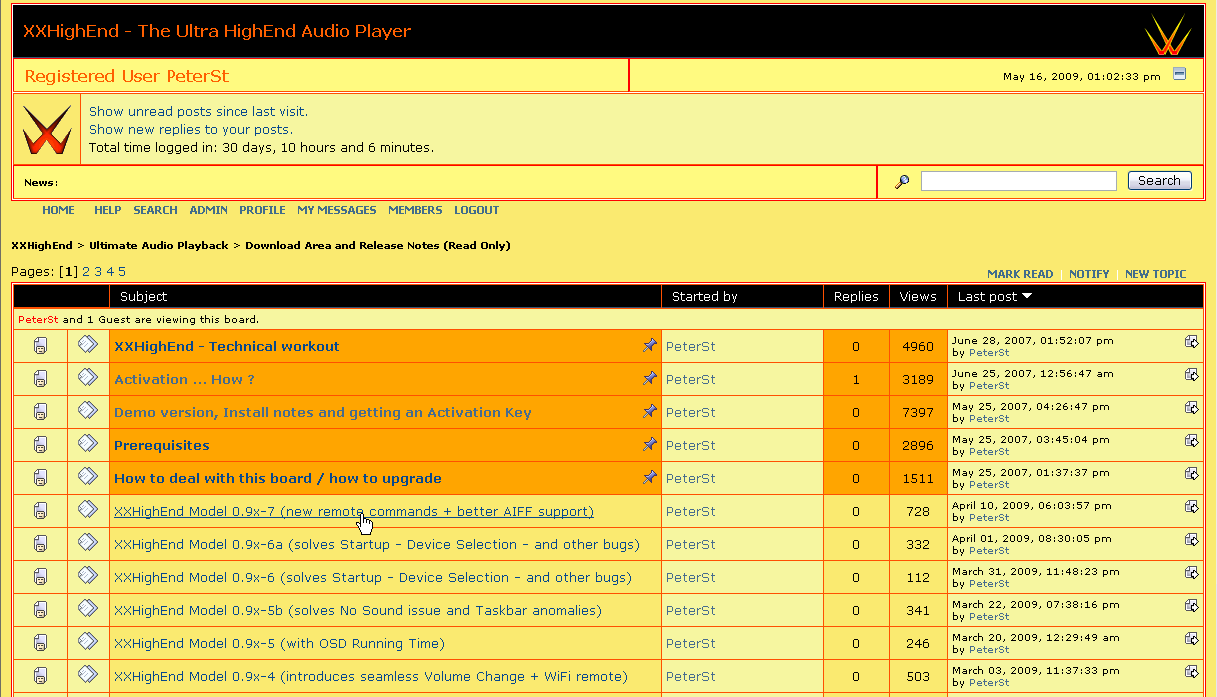Open the SEARCH menu item
This screenshot has height=697, width=1217.
coord(155,210)
